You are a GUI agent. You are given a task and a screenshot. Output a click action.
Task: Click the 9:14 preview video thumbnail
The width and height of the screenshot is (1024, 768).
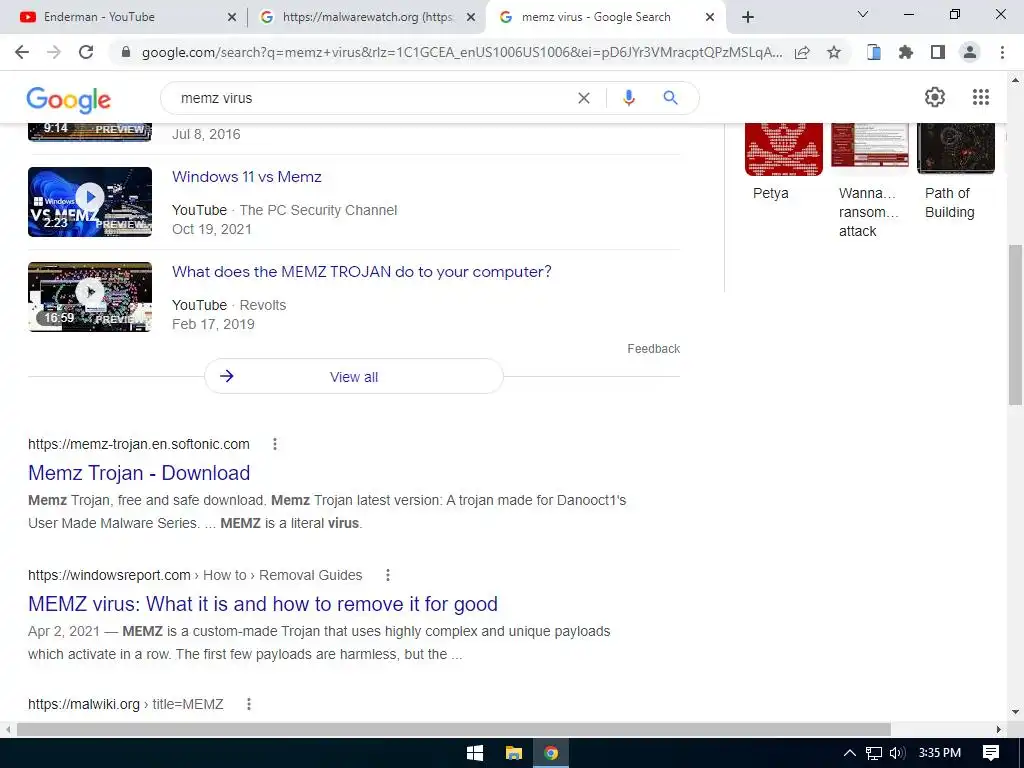point(90,132)
